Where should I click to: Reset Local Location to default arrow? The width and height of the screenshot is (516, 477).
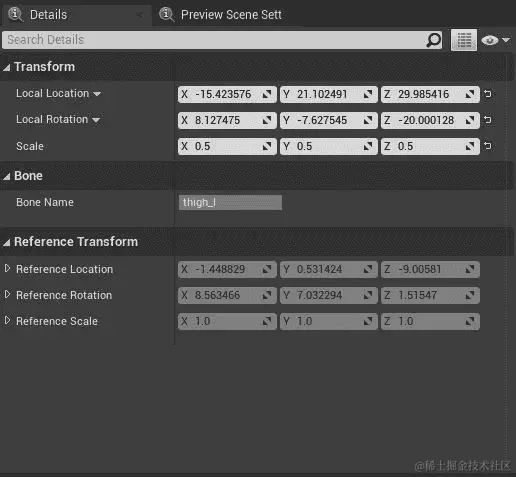pyautogui.click(x=488, y=94)
